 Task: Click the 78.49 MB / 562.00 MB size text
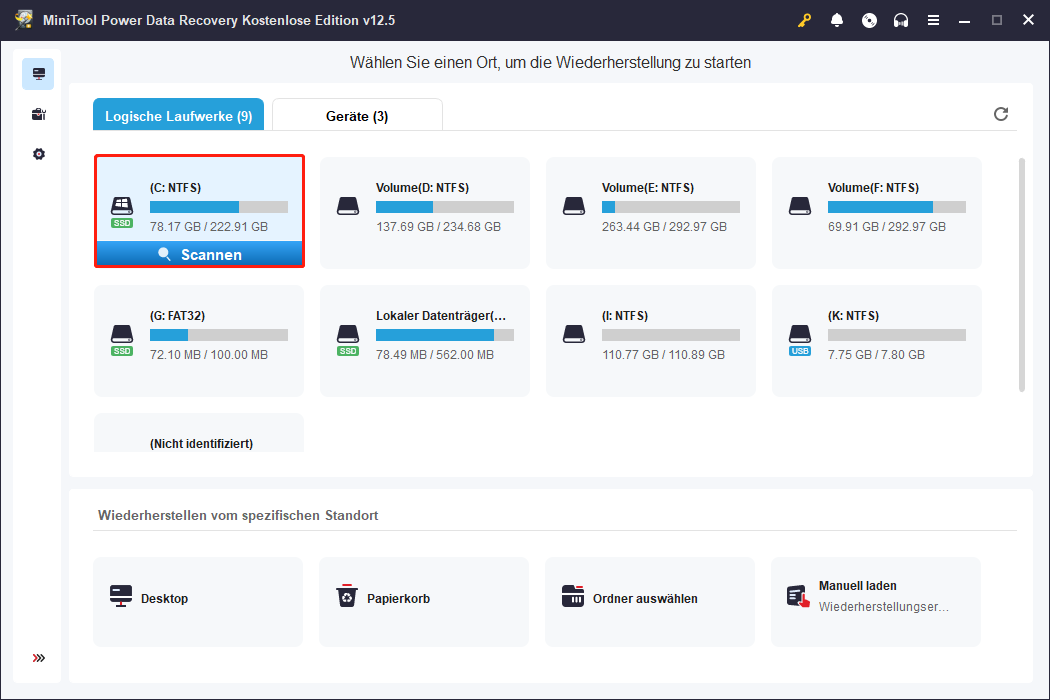click(435, 354)
